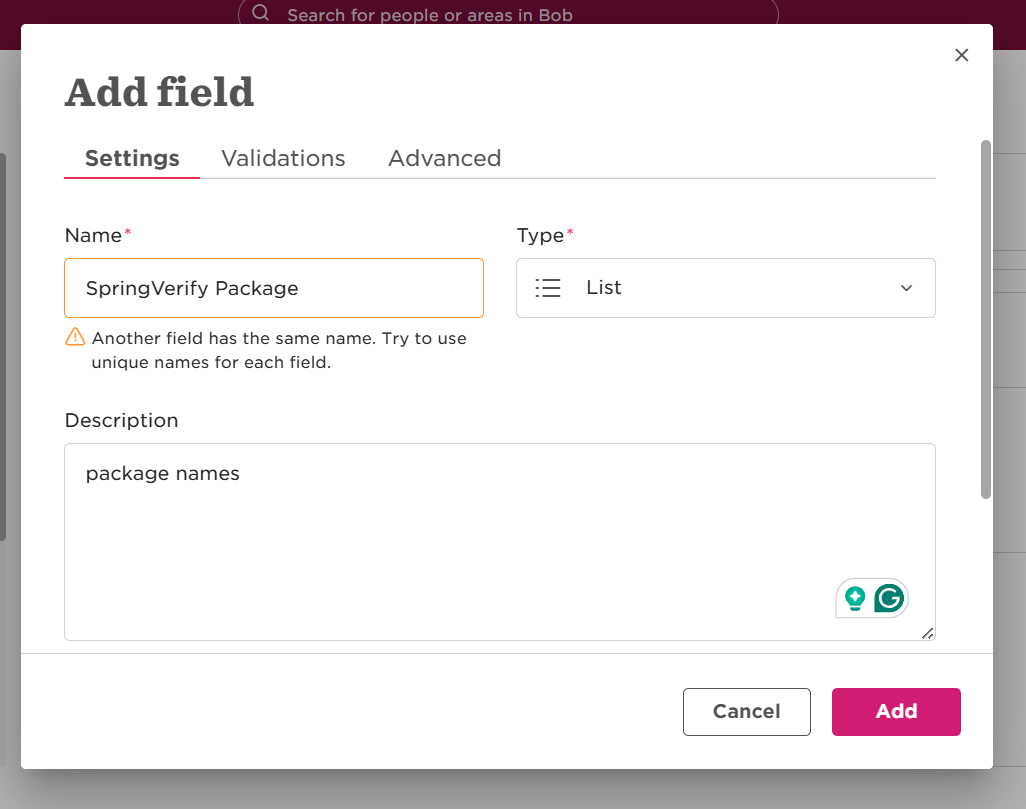Image resolution: width=1026 pixels, height=809 pixels.
Task: Click the magnifier icon in the search bar
Action: 260,12
